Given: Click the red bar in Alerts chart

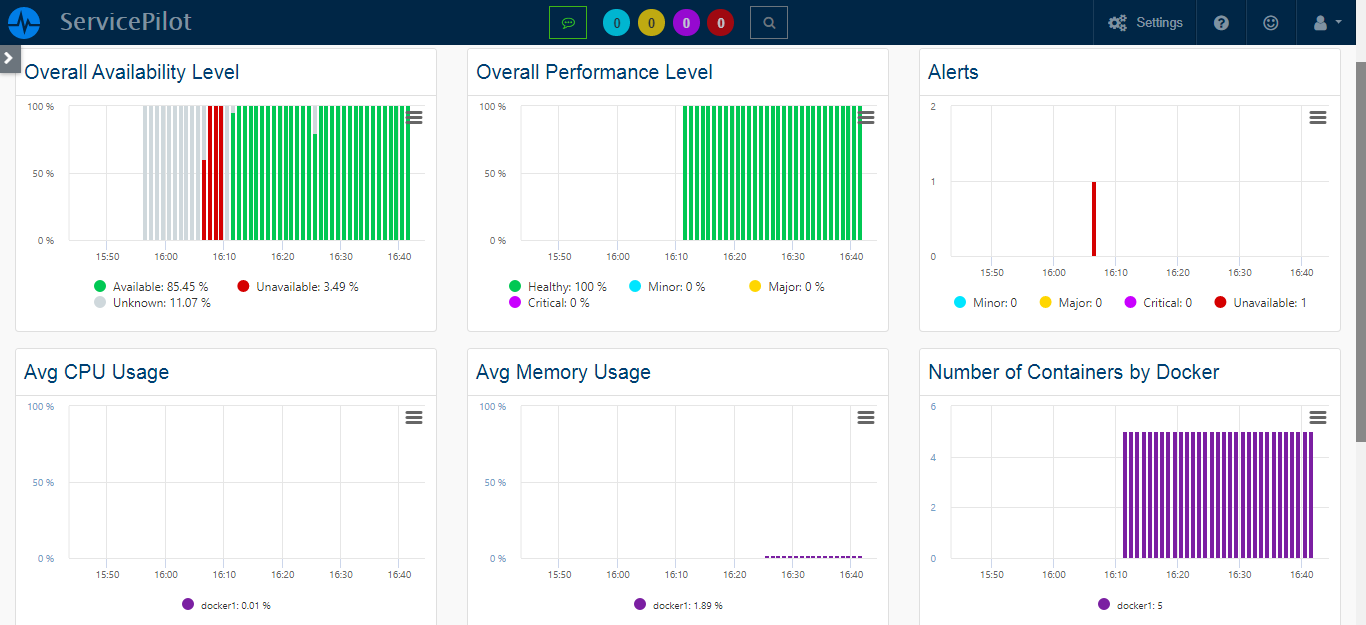Looking at the screenshot, I should (1094, 219).
